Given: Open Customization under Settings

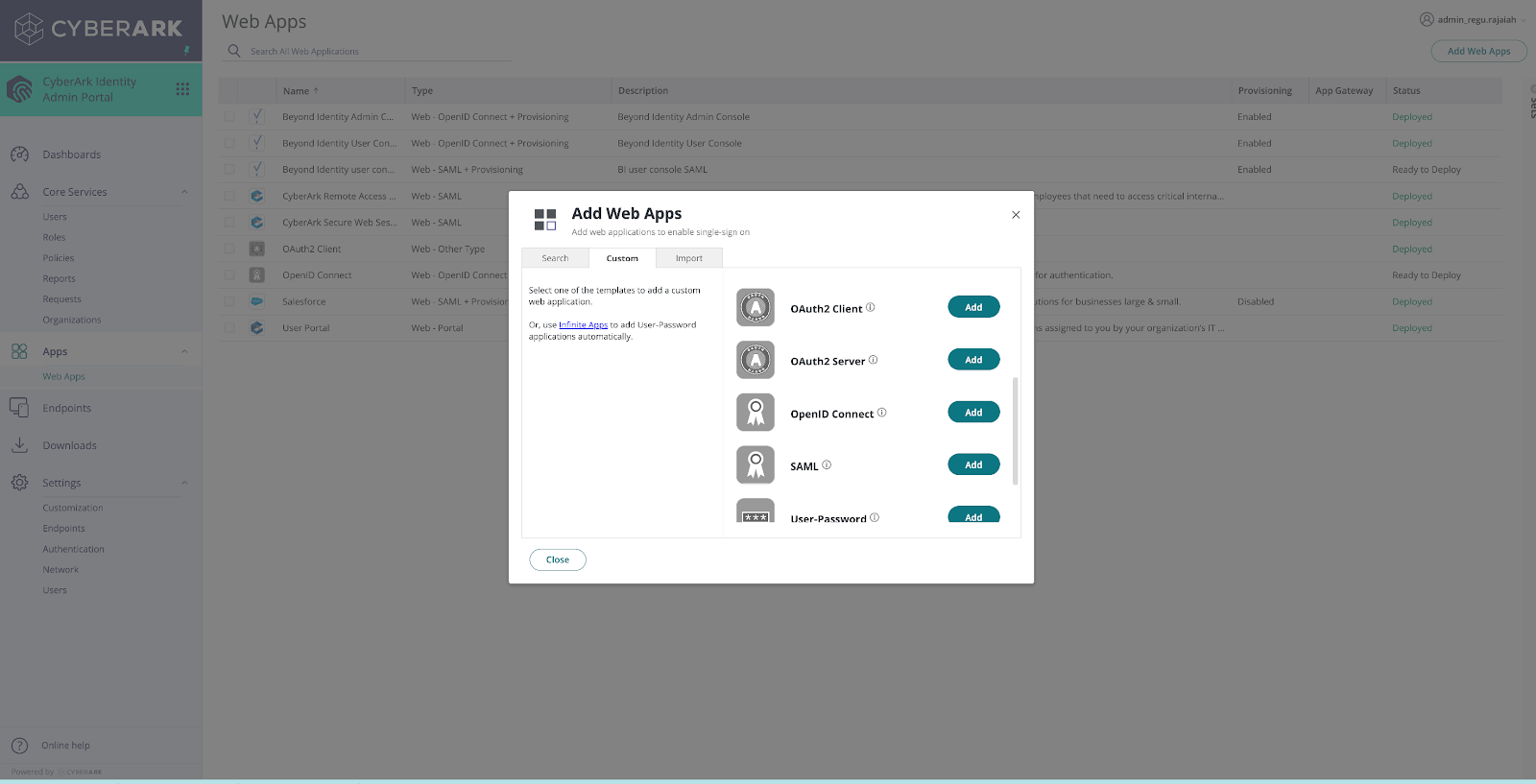Looking at the screenshot, I should tap(72, 508).
